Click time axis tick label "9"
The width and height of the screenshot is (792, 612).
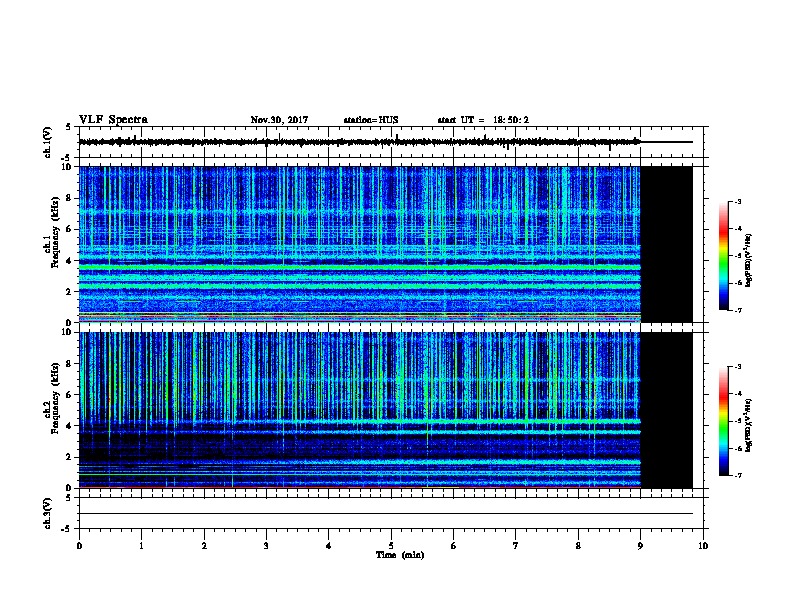(640, 546)
